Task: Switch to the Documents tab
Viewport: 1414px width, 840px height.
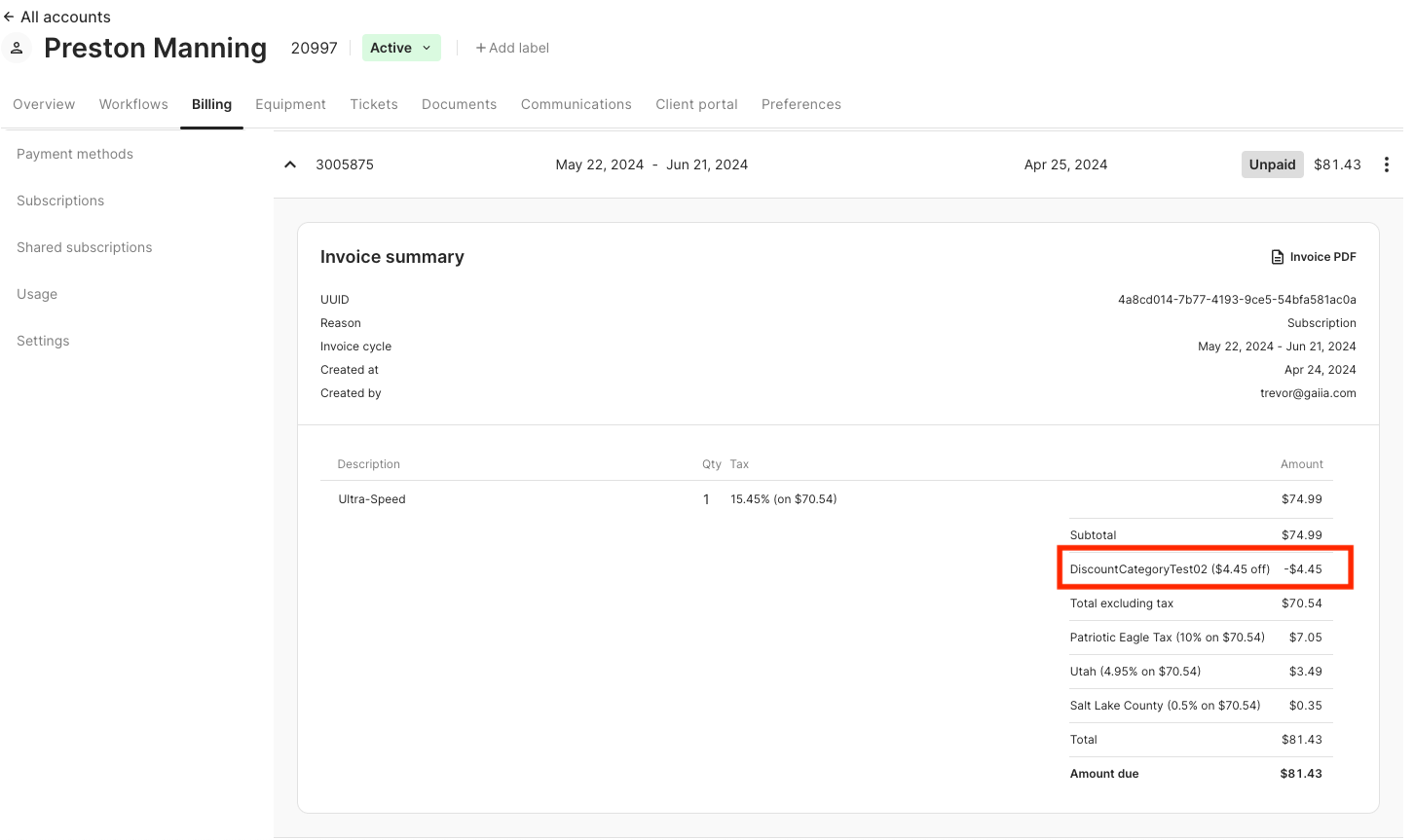Action: click(x=459, y=104)
